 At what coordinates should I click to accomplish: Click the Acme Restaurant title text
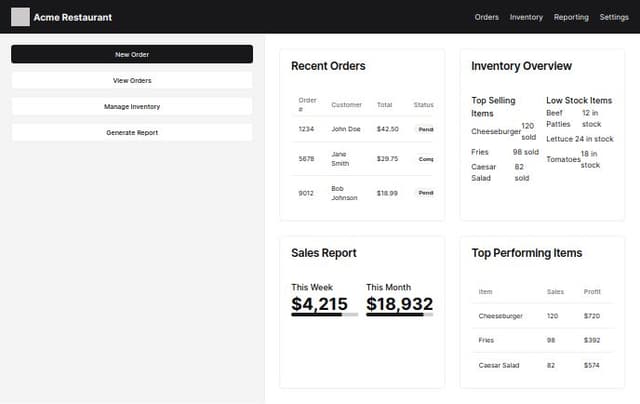tap(73, 17)
